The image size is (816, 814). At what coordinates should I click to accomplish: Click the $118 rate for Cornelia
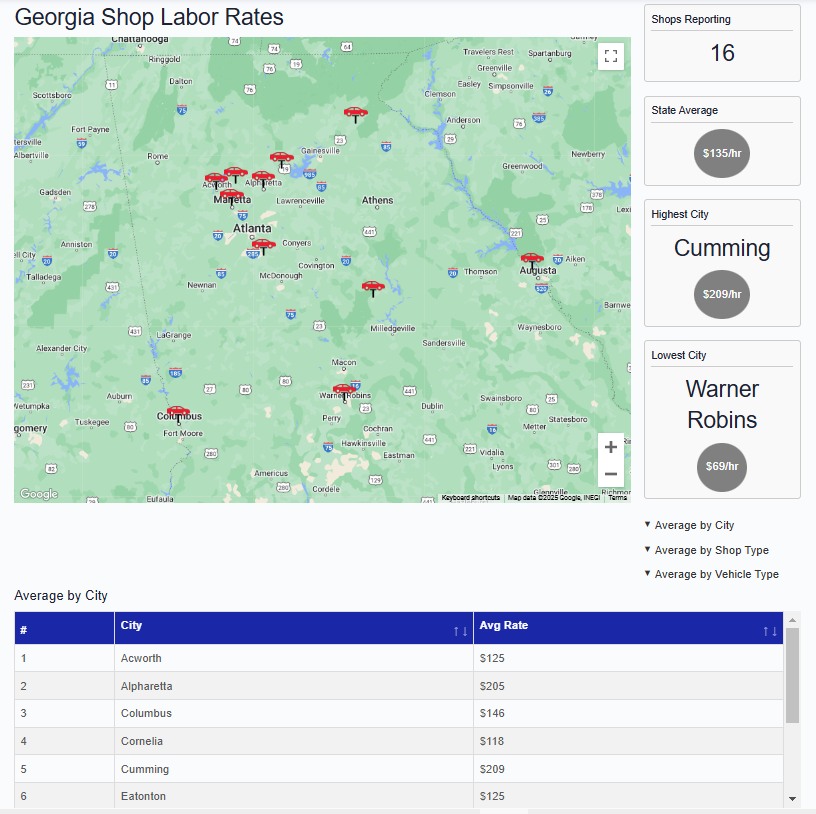(492, 741)
